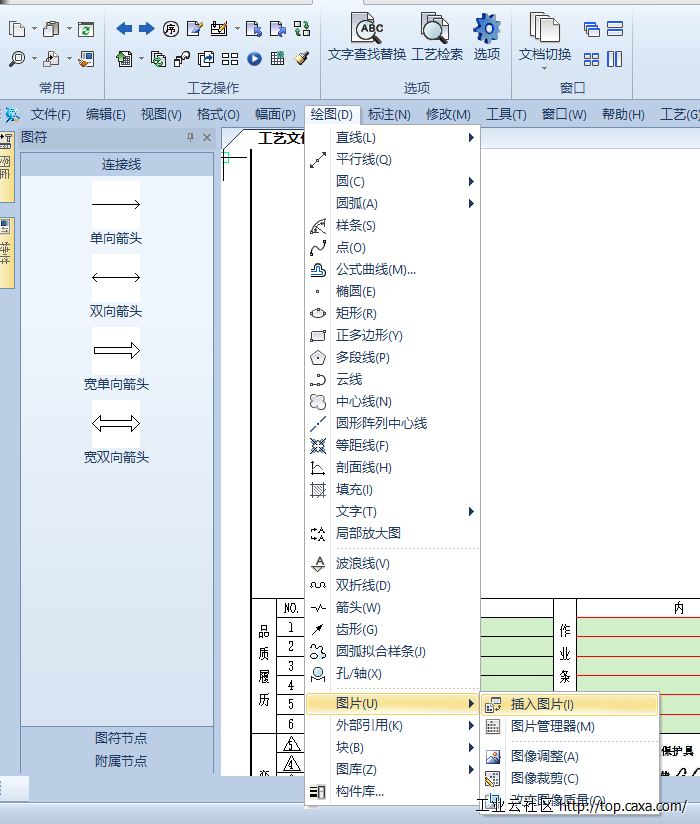Click the new document icon
Viewport: 700px width, 824px height.
[x=17, y=29]
